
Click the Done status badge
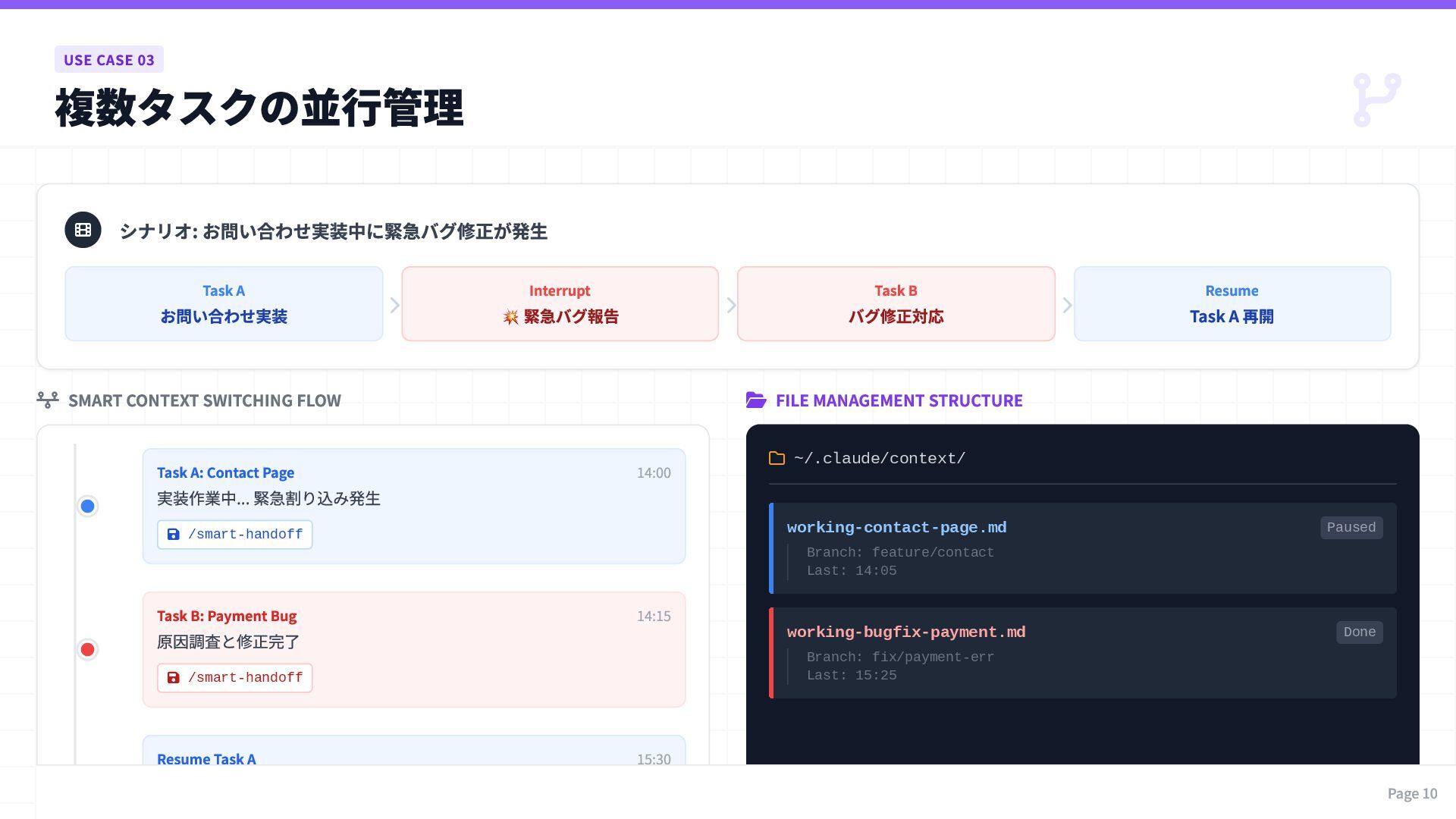pyautogui.click(x=1359, y=632)
